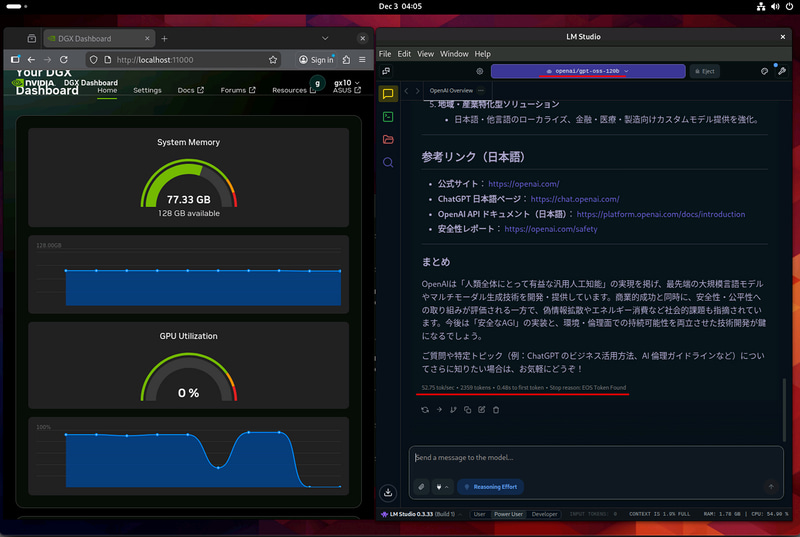Open Firefox recent browsing view icon
This screenshot has width=800, height=537.
pos(32,38)
